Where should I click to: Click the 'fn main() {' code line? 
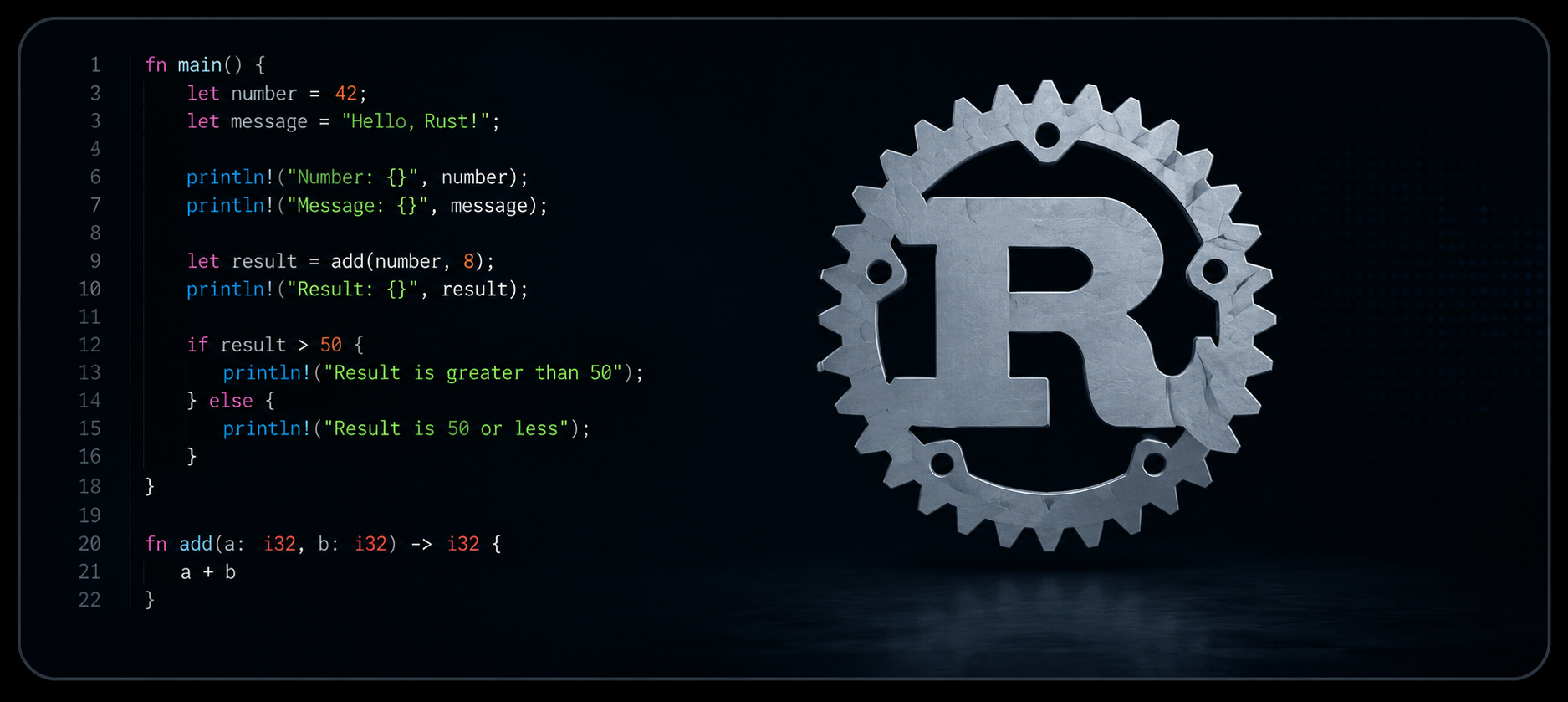[205, 65]
